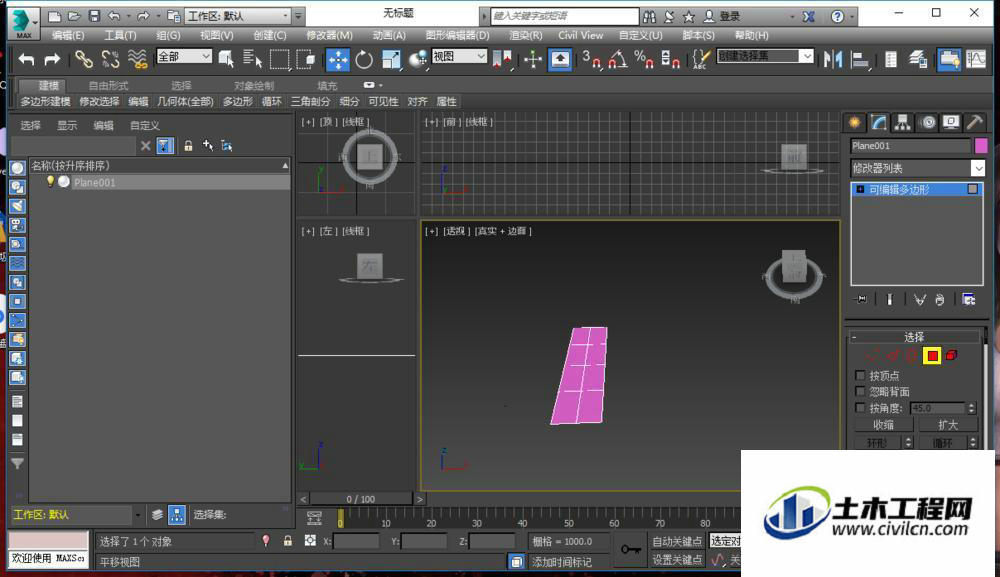Click the name column sort arrow

[285, 166]
